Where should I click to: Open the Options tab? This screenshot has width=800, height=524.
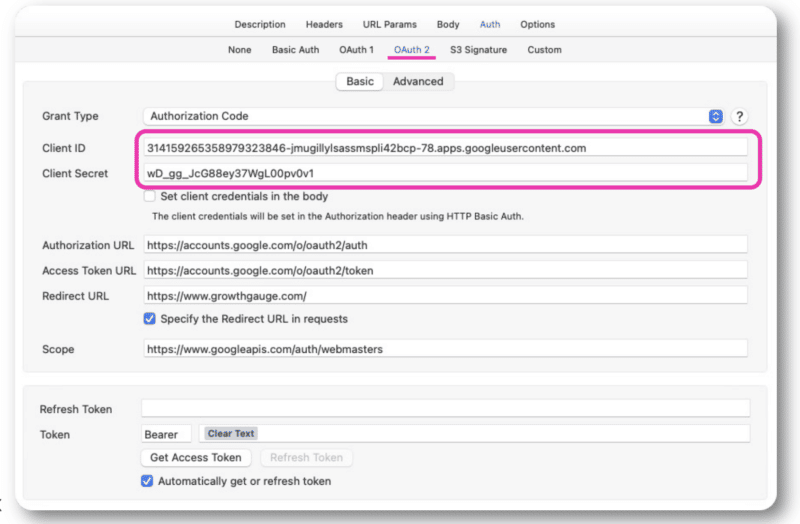(x=537, y=25)
